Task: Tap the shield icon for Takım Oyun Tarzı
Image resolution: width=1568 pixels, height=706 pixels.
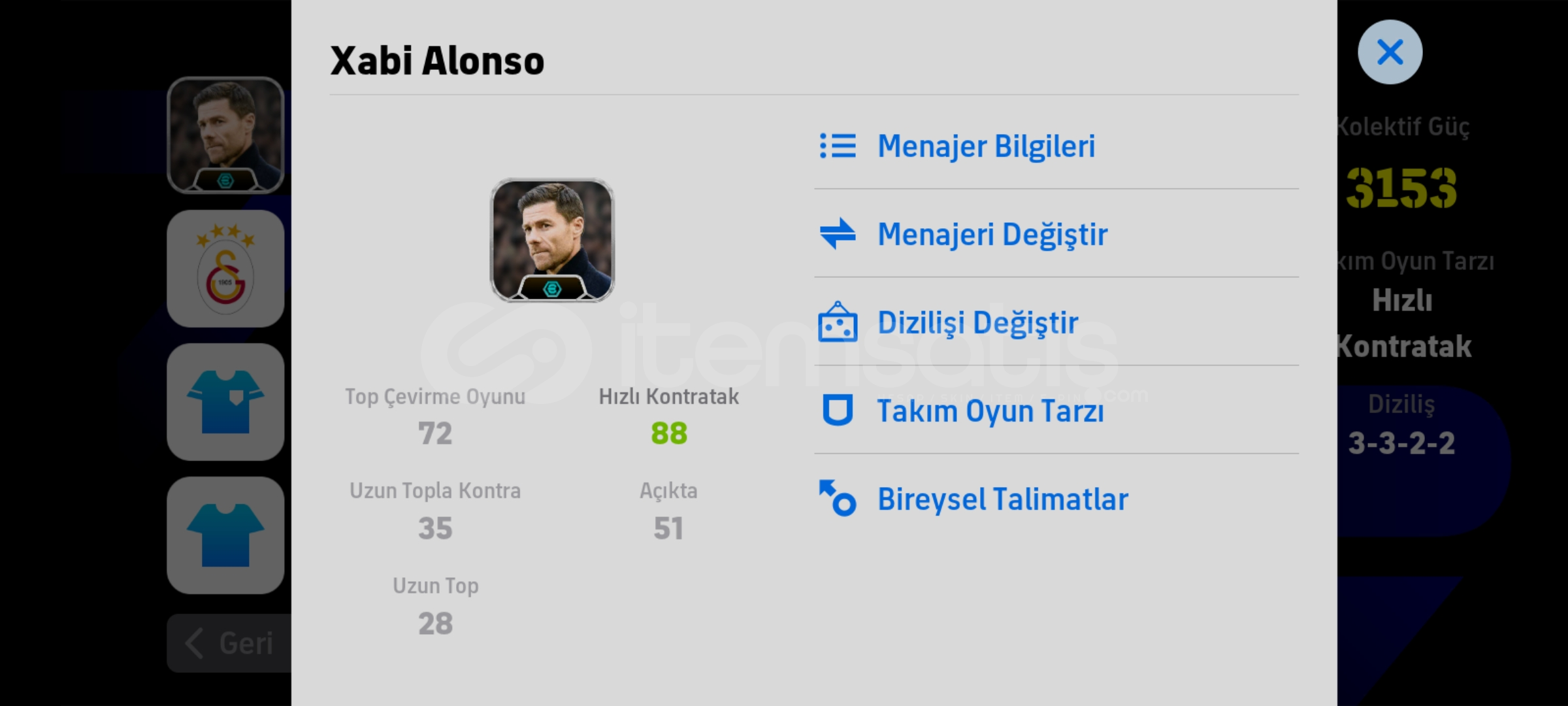Action: coord(838,411)
